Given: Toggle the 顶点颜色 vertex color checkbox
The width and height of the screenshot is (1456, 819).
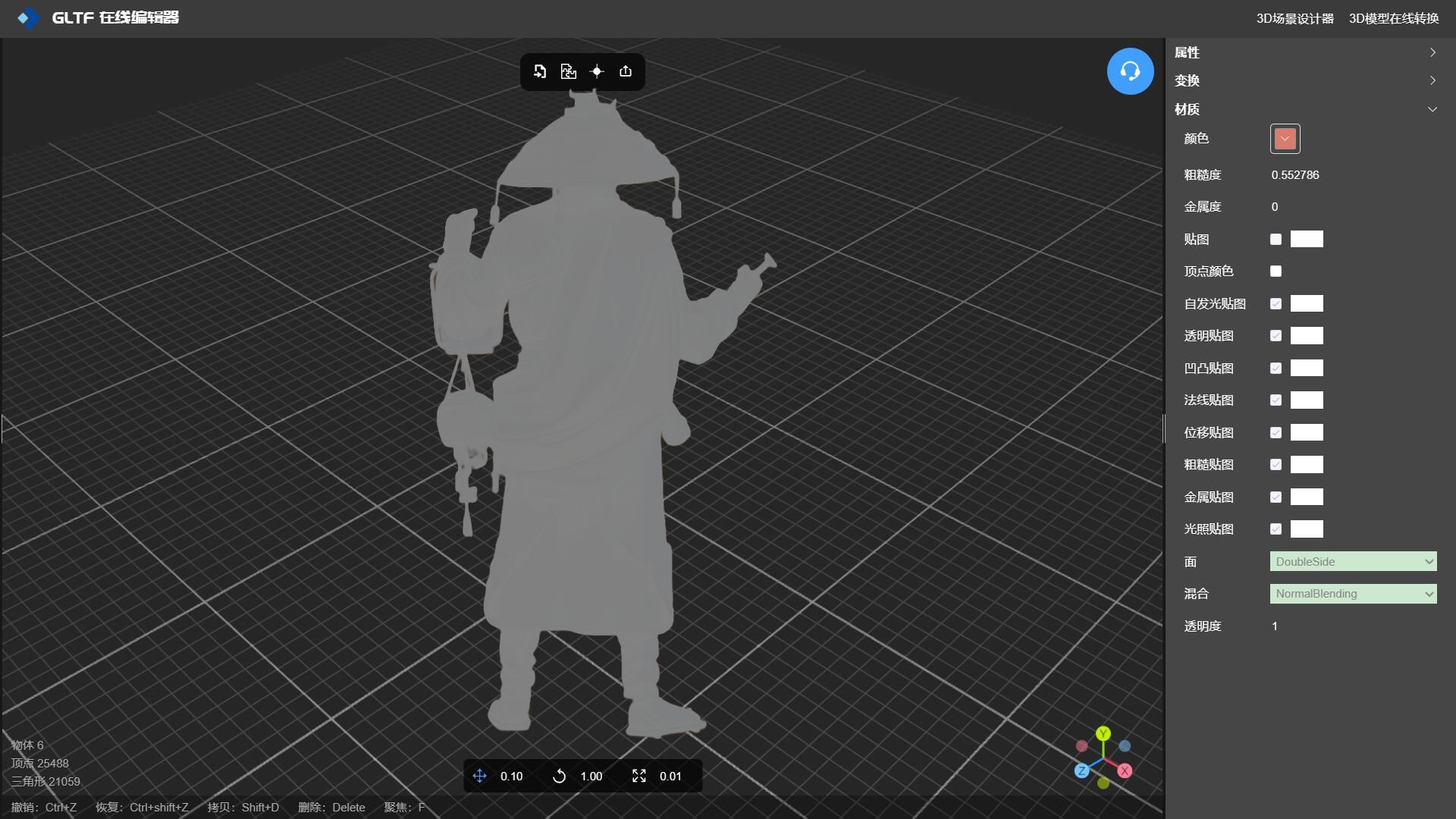Looking at the screenshot, I should tap(1276, 271).
